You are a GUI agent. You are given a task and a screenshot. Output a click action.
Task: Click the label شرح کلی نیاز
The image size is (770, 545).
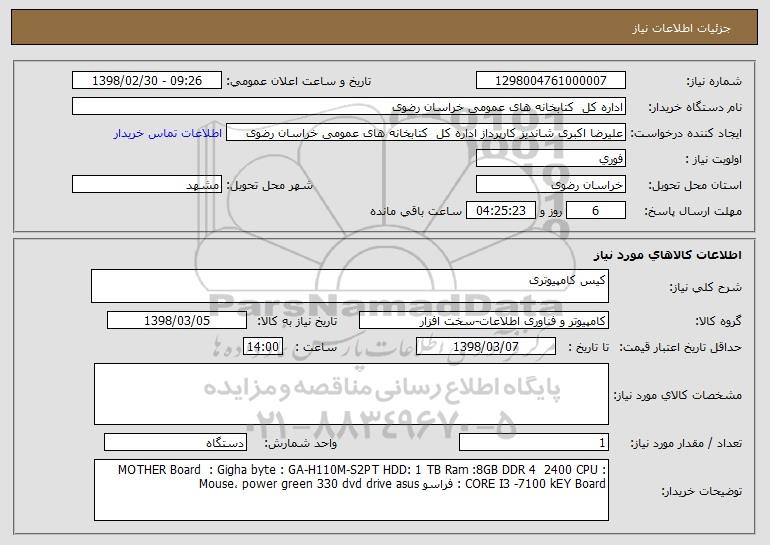click(706, 287)
